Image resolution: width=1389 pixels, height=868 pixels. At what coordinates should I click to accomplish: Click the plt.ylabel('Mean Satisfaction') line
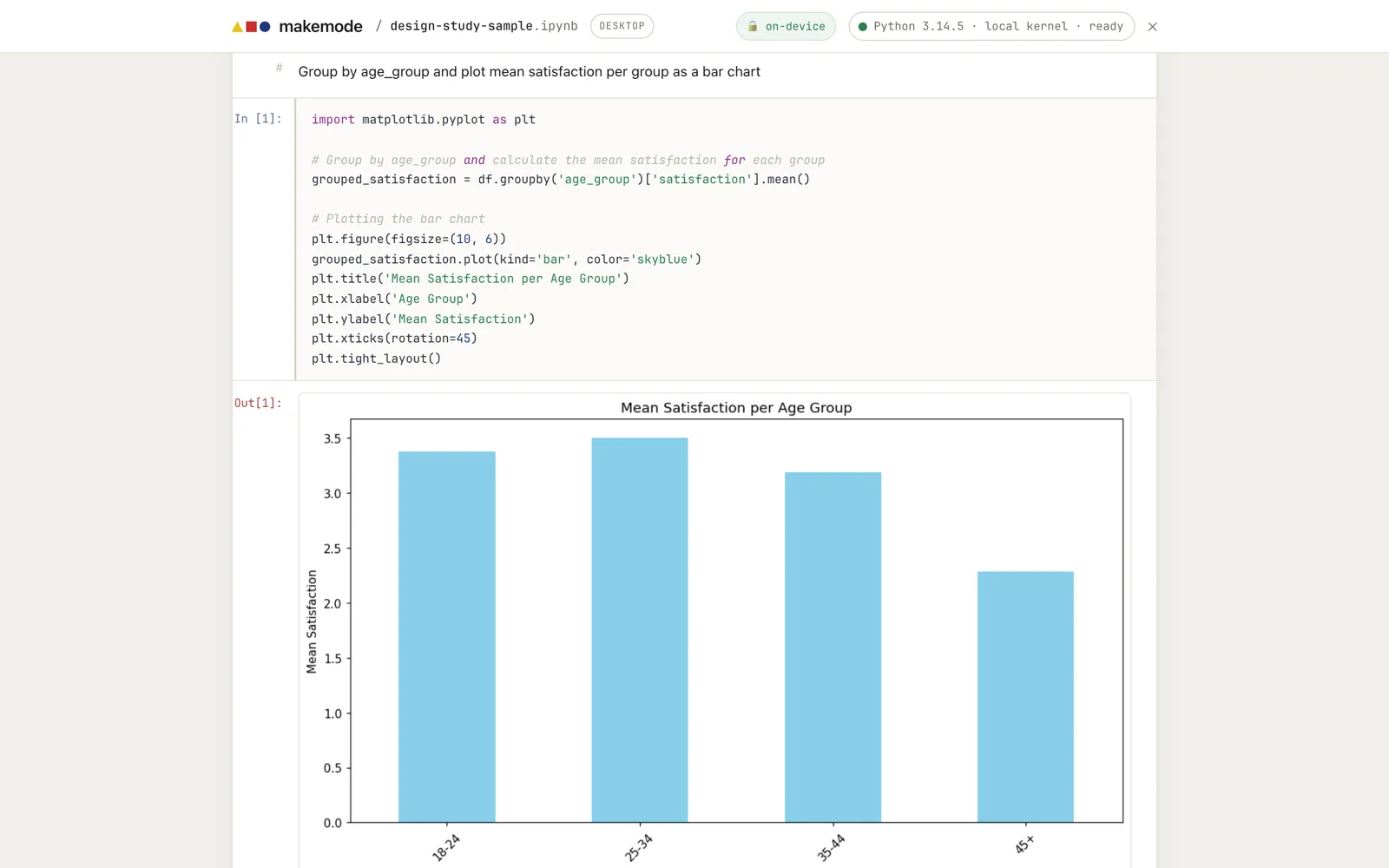[x=424, y=319]
